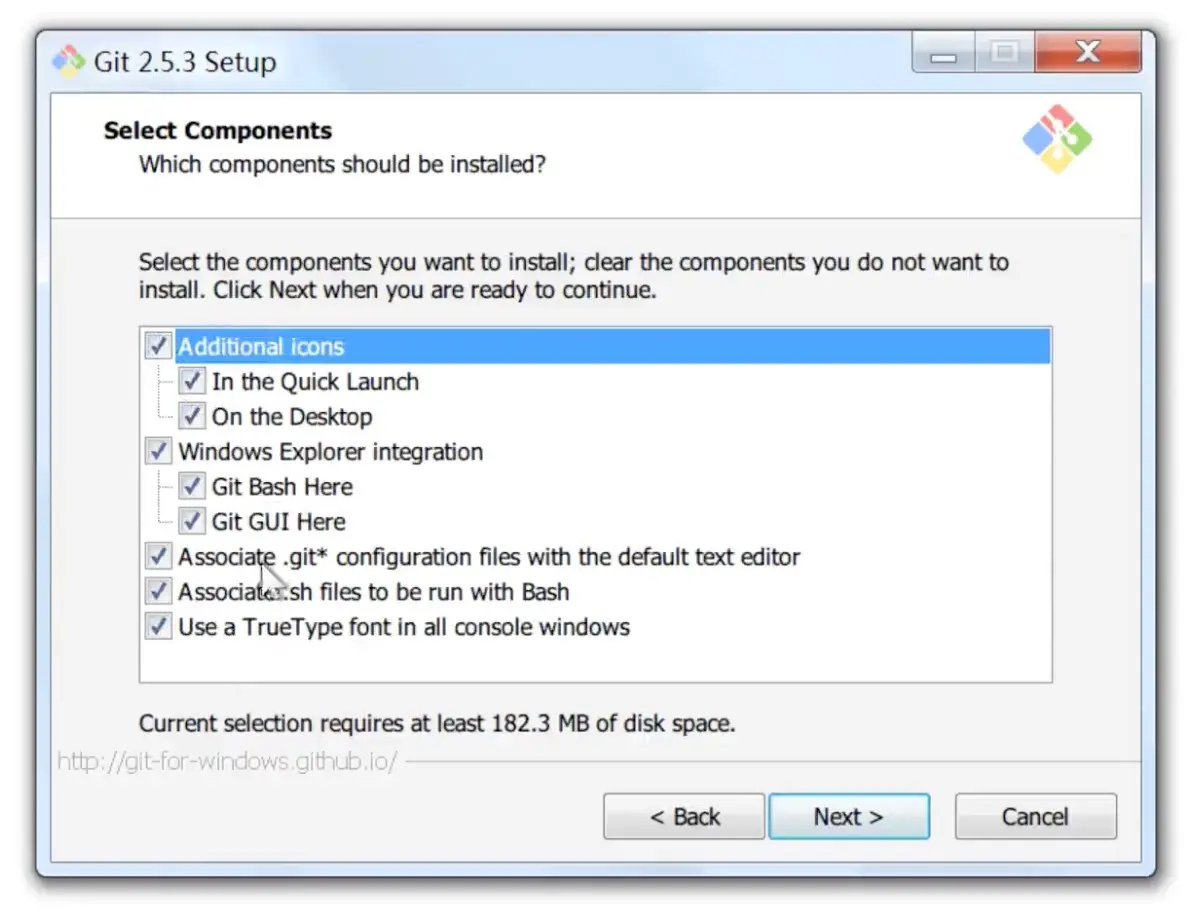The height and width of the screenshot is (916, 1196).
Task: Go back with the Back button
Action: [x=684, y=817]
